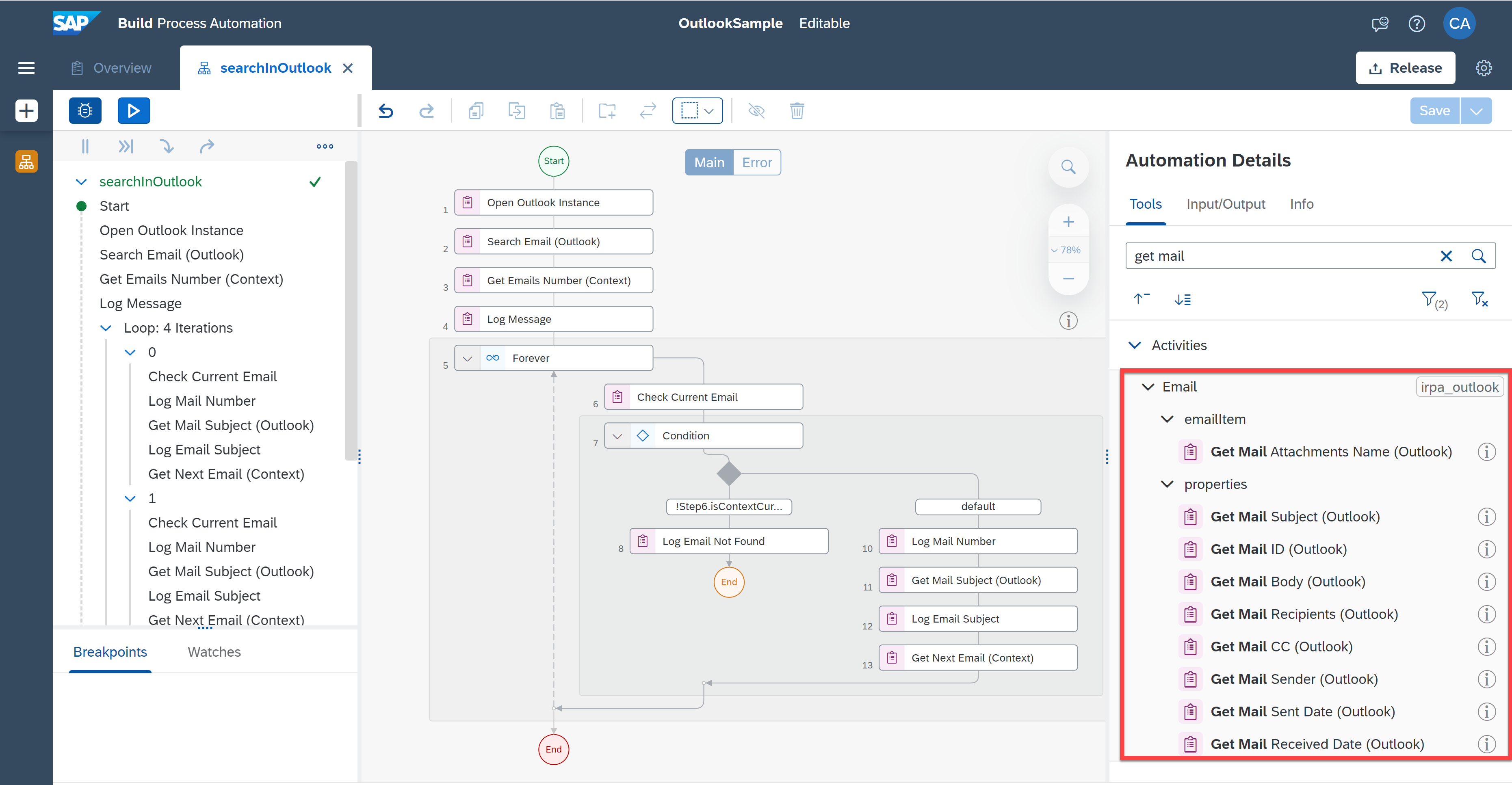Open the help question mark icon
Screen dimensions: 1512x785
(1416, 24)
